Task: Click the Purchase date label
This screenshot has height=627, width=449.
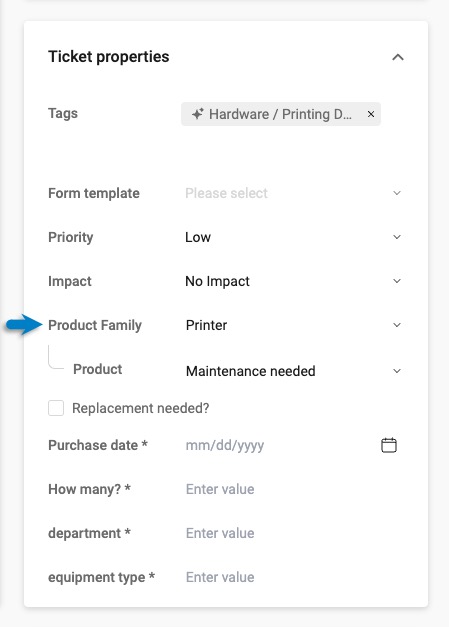Action: tap(98, 445)
